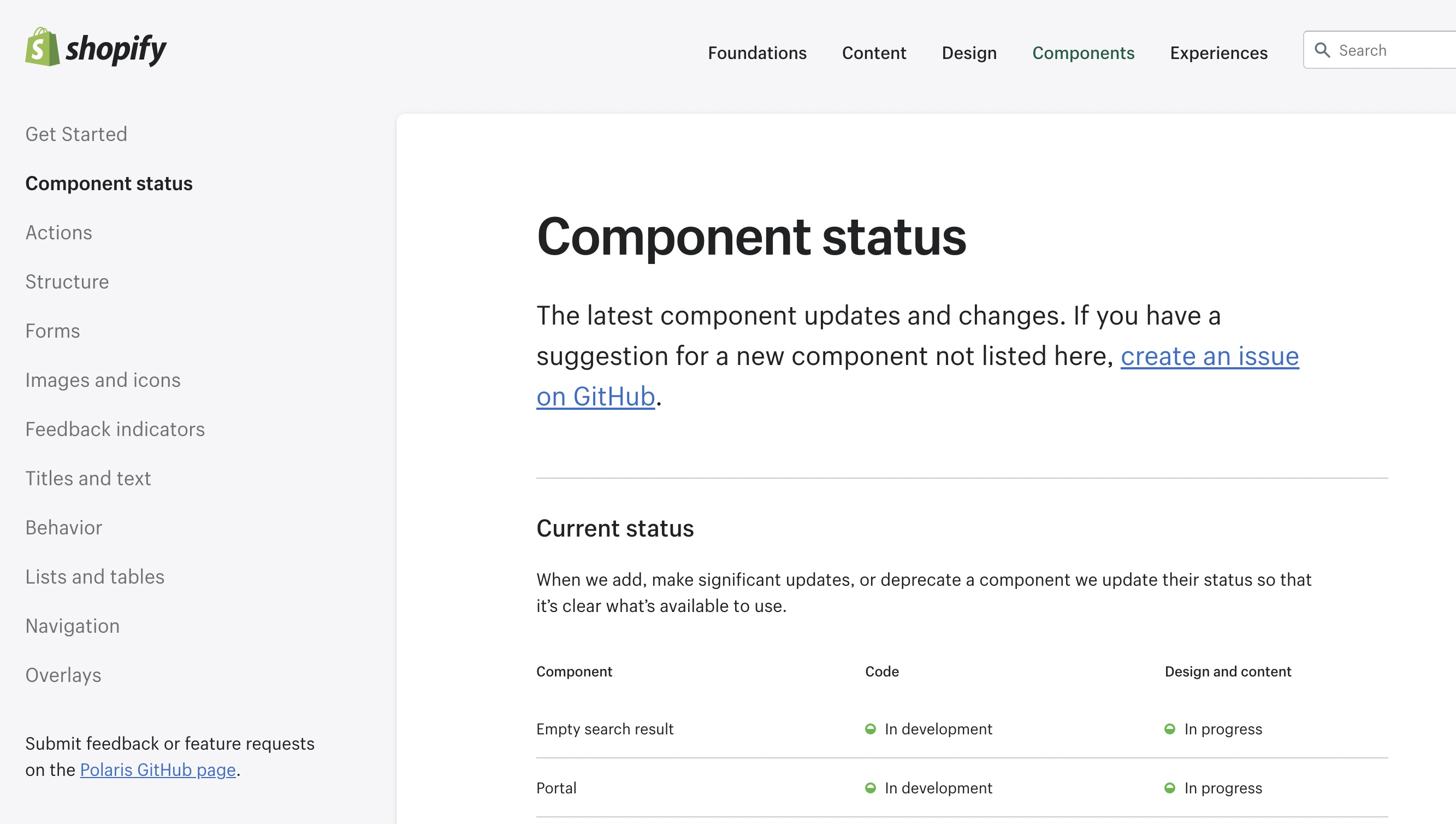
Task: Click green dot for Empty search result design status
Action: click(x=1170, y=729)
